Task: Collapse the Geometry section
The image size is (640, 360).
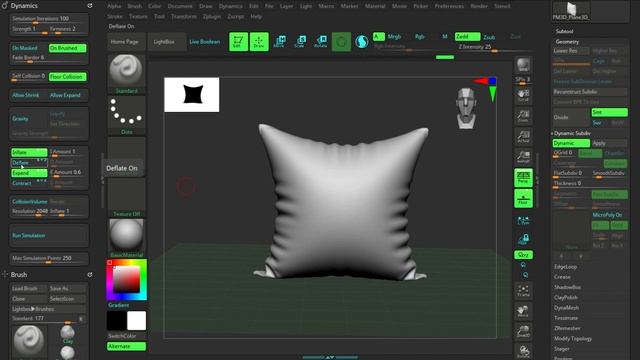Action: [x=567, y=42]
